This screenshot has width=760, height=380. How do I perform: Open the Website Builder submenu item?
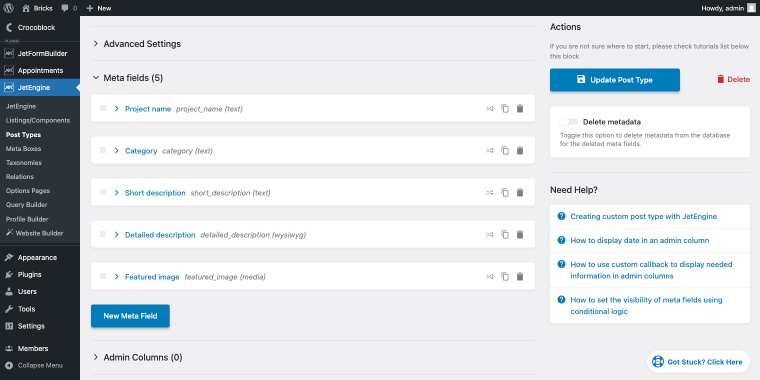pos(34,233)
